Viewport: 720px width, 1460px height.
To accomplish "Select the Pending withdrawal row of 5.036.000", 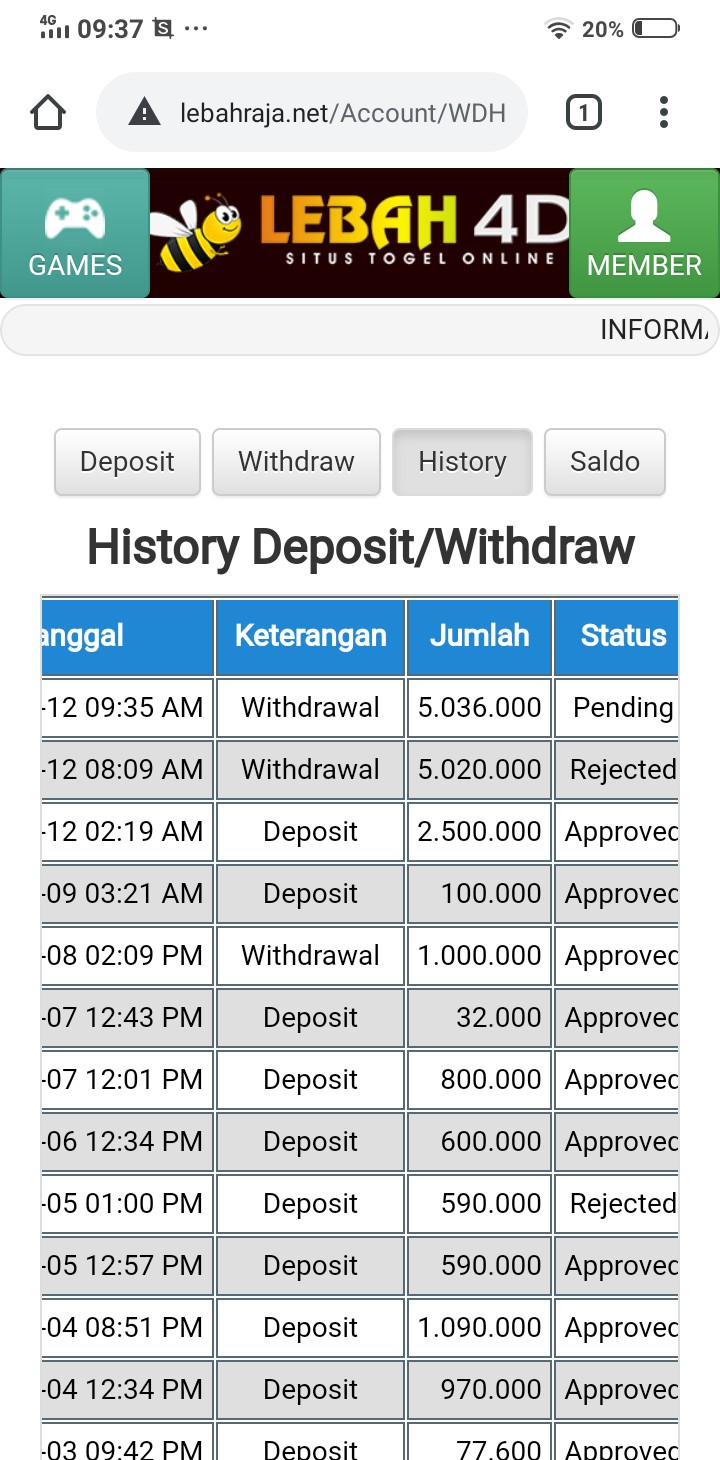I will click(x=310, y=708).
